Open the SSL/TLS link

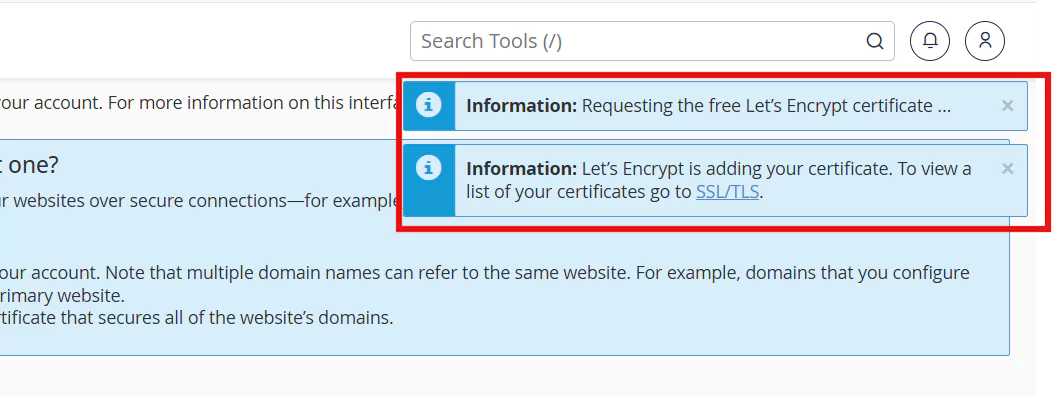(x=727, y=192)
